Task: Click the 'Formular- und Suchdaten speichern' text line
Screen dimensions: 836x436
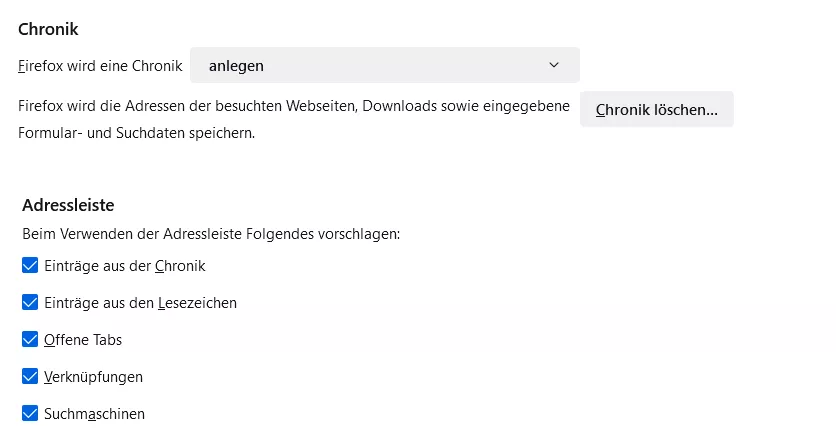Action: tap(136, 132)
